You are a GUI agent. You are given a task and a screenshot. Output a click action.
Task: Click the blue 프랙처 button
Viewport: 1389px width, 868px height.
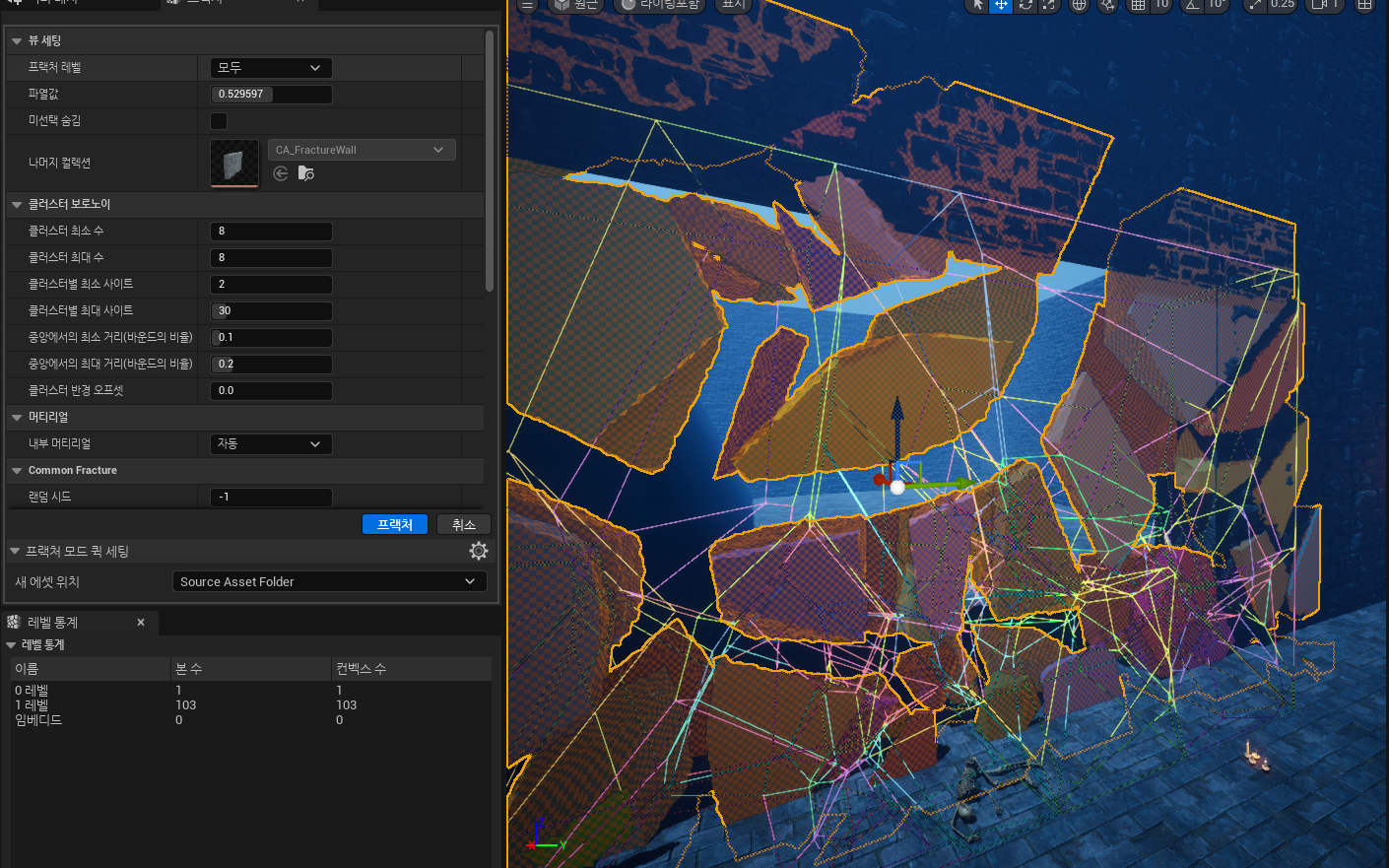395,525
